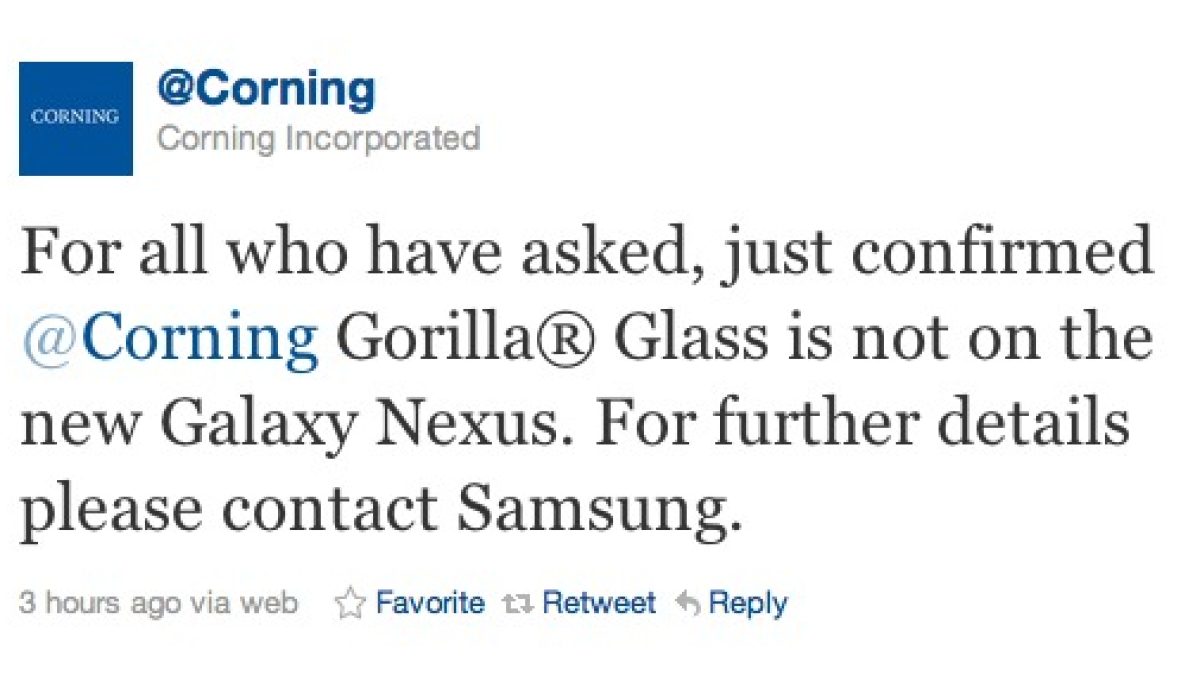Screen dimensions: 1200x675
Task: Click the @Corning mention inside the tweet
Action: click(x=169, y=339)
